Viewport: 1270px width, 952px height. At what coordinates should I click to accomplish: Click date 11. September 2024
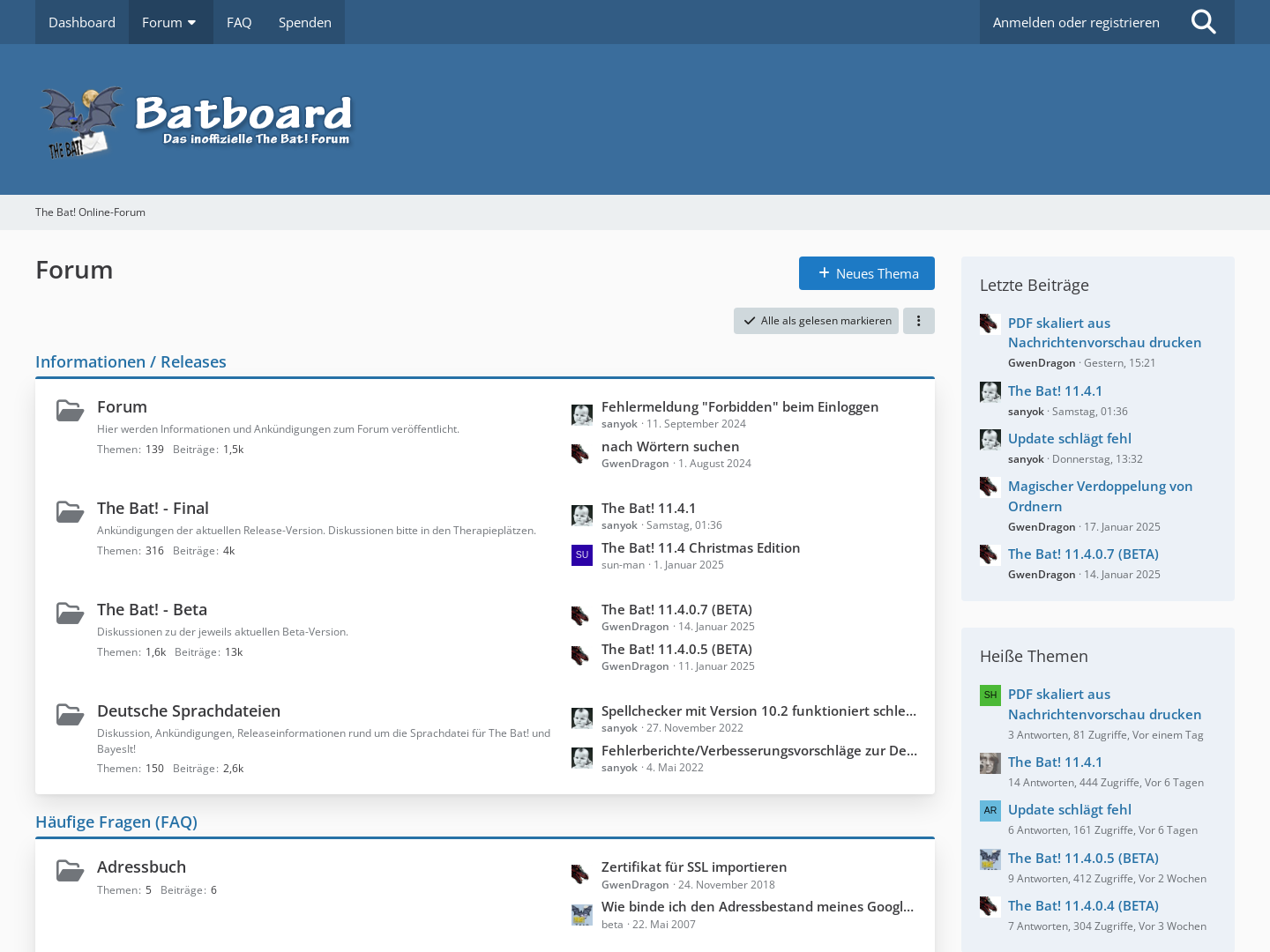pos(696,424)
